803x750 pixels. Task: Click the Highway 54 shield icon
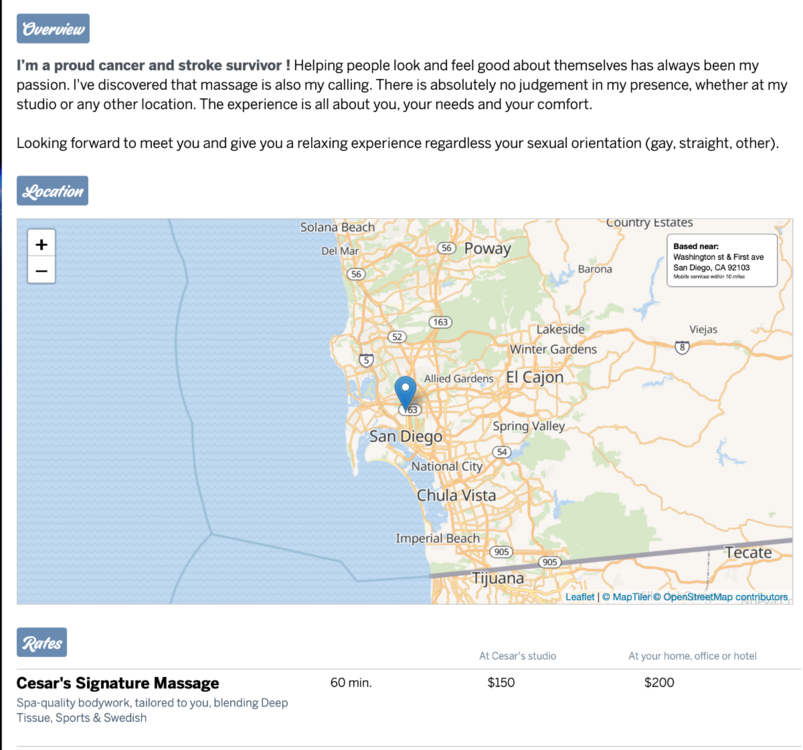point(502,452)
